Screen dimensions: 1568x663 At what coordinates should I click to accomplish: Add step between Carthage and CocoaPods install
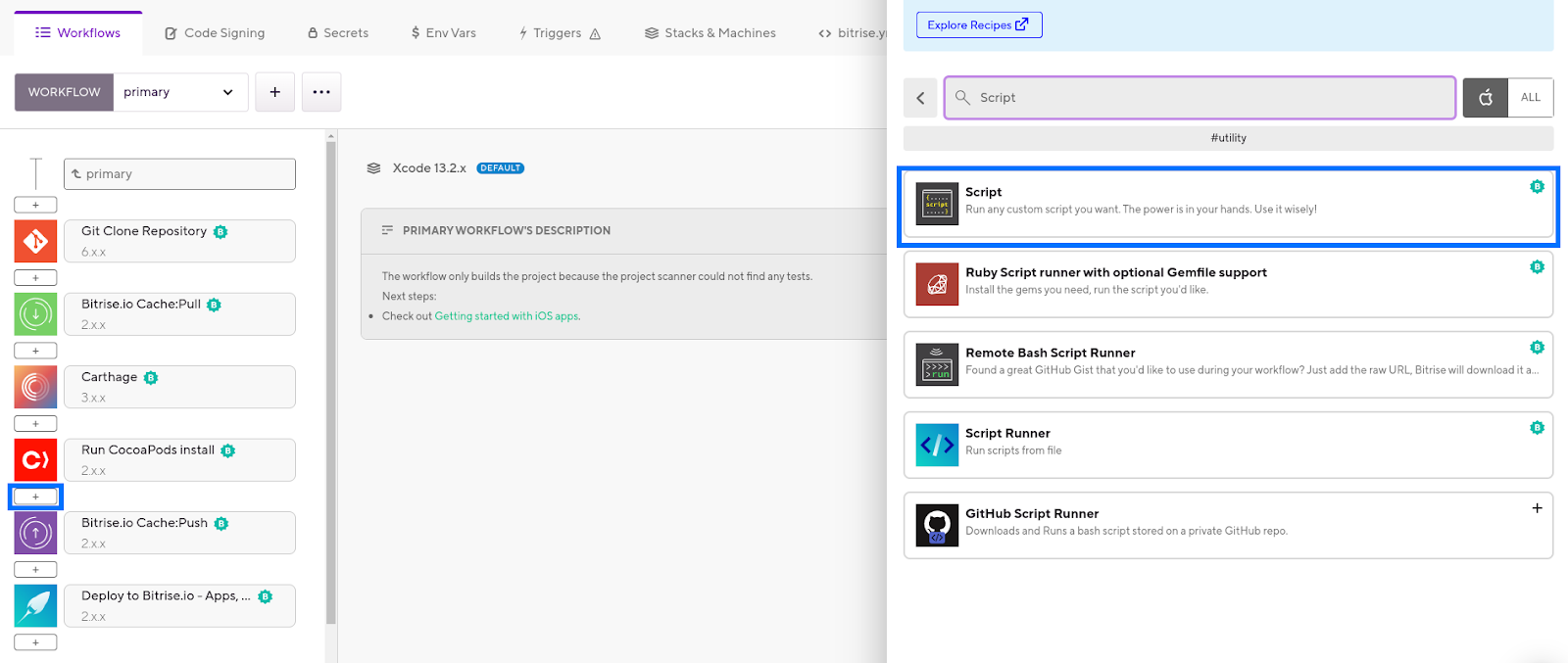pos(35,424)
